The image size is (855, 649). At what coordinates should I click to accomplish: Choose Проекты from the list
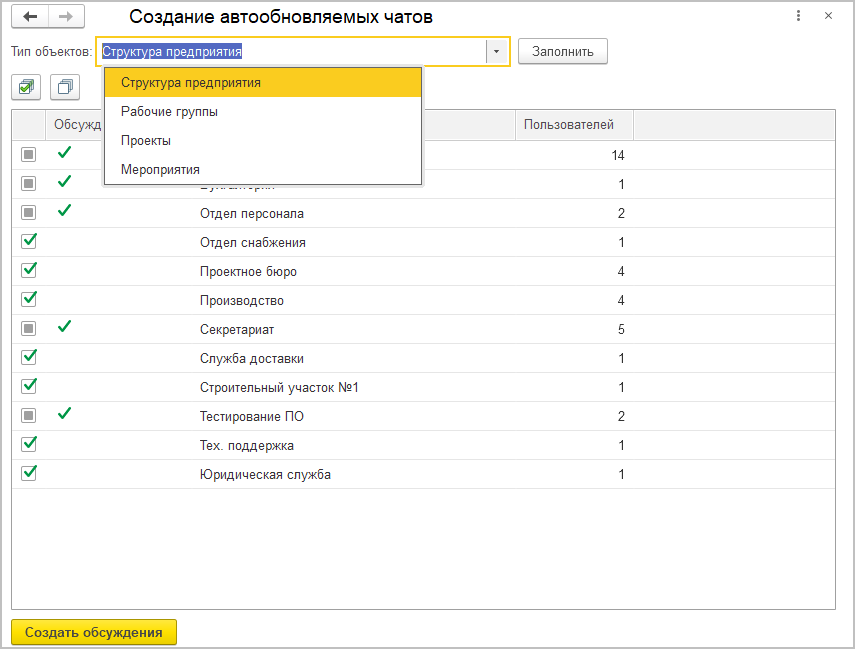coord(263,140)
